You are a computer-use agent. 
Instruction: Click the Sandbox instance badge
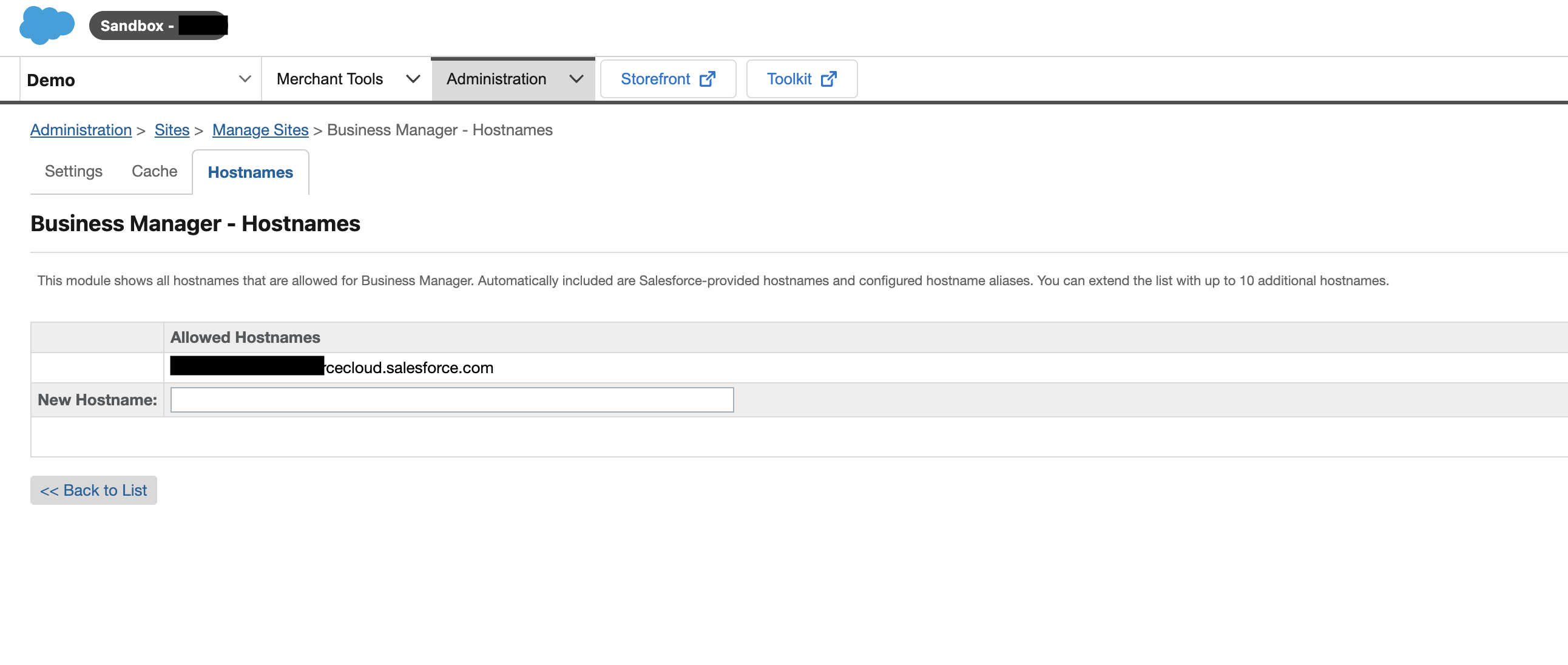158,25
